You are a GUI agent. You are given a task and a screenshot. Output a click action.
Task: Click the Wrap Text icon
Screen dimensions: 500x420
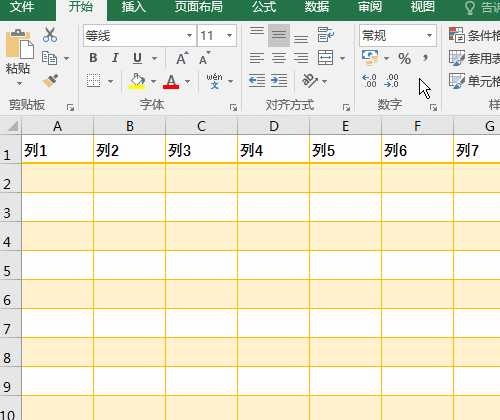click(326, 35)
